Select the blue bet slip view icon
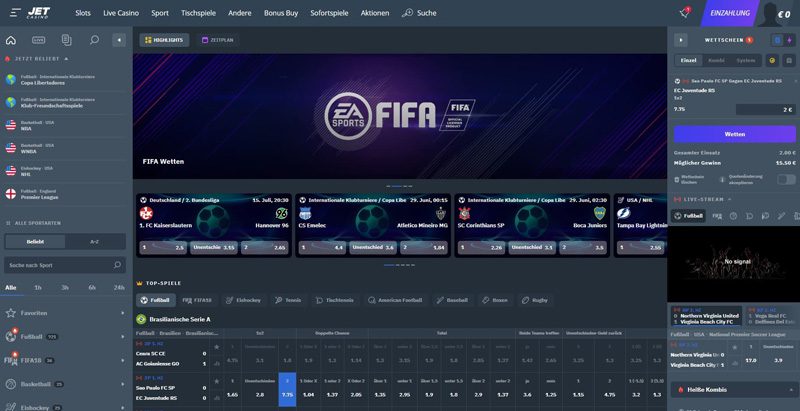 (777, 40)
